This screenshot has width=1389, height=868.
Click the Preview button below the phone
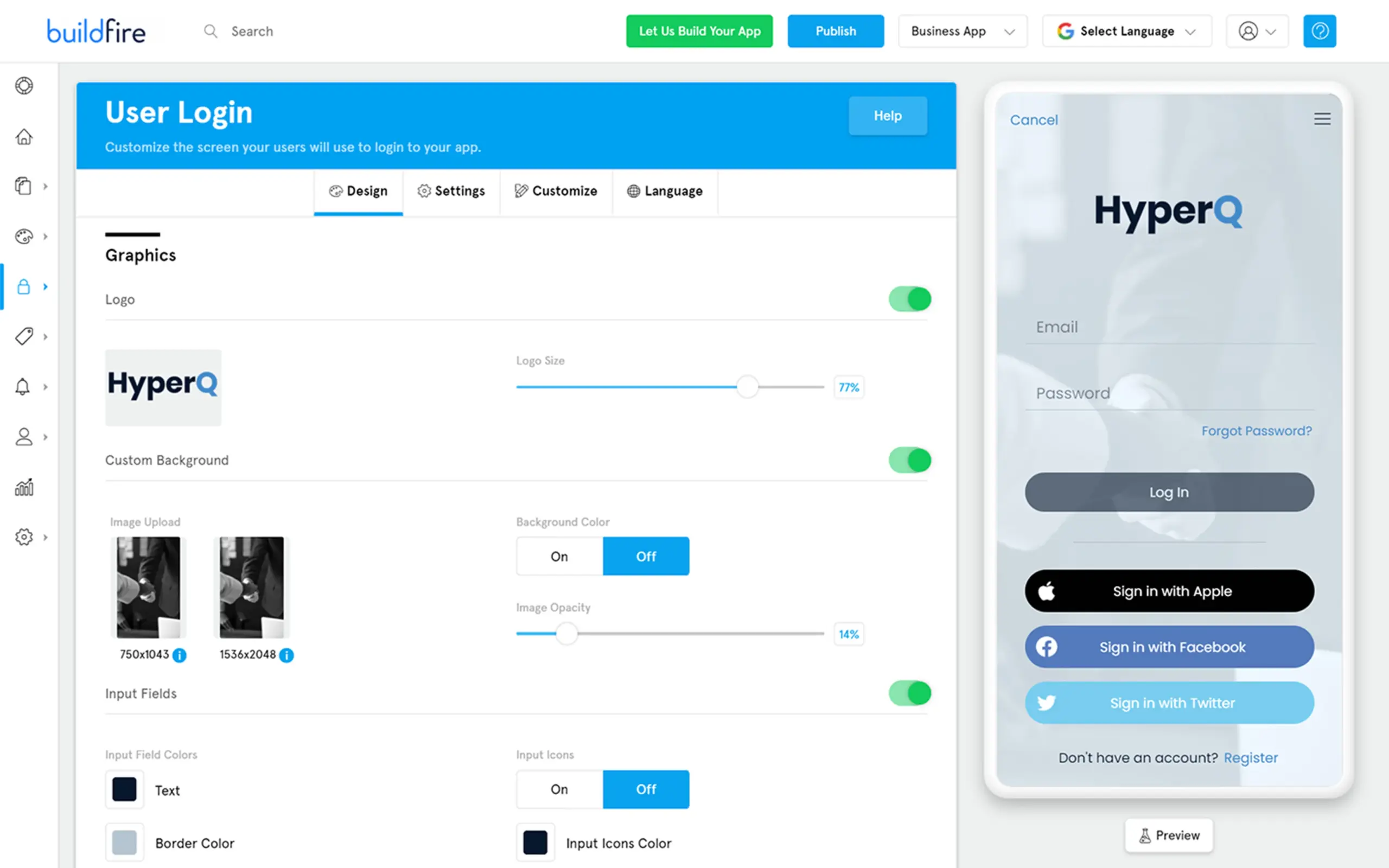1169,835
